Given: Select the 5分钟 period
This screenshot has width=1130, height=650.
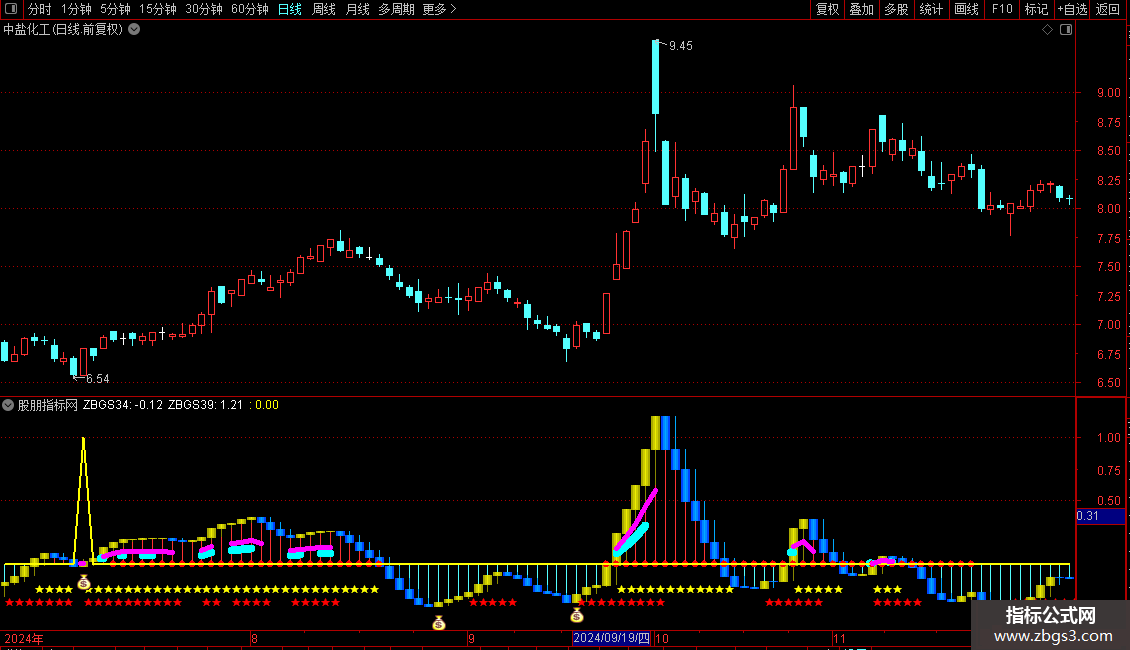Looking at the screenshot, I should pyautogui.click(x=115, y=9).
